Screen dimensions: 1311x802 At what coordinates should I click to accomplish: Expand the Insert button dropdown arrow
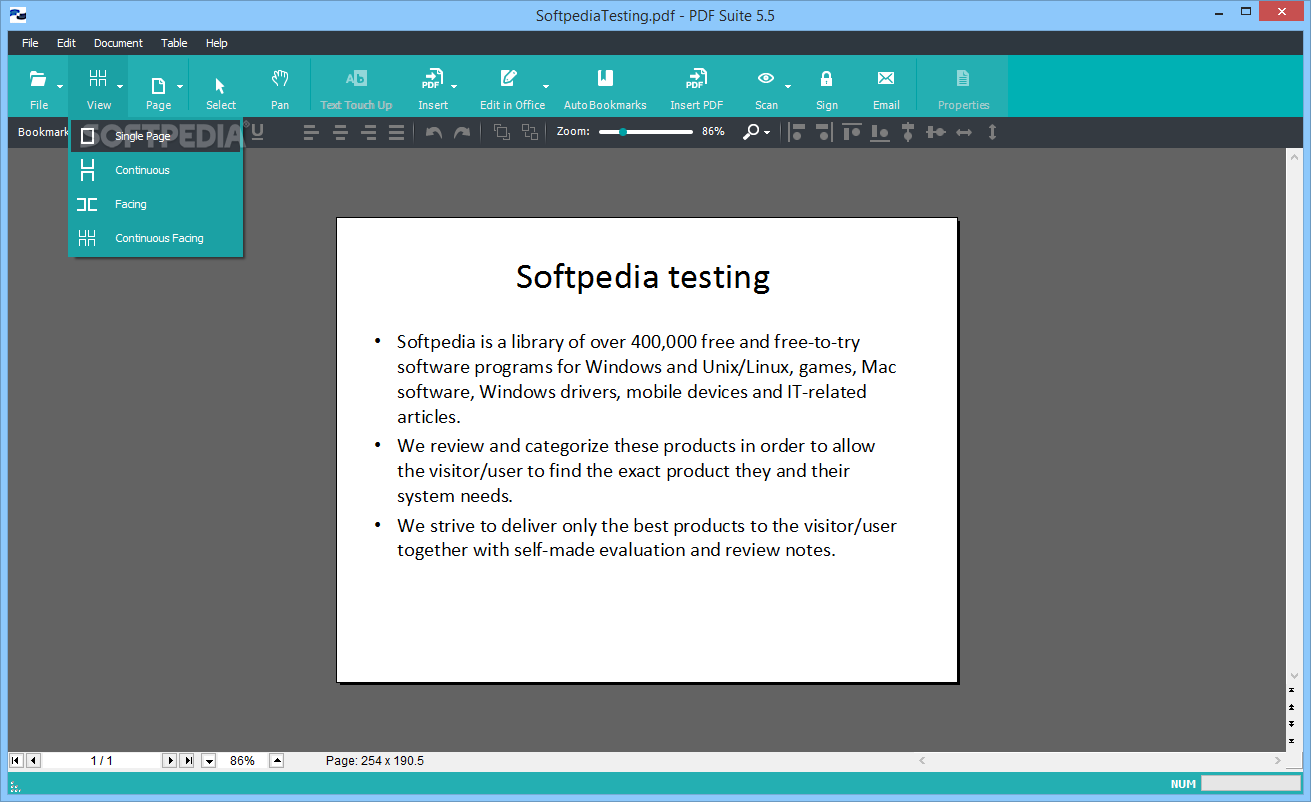(x=454, y=86)
